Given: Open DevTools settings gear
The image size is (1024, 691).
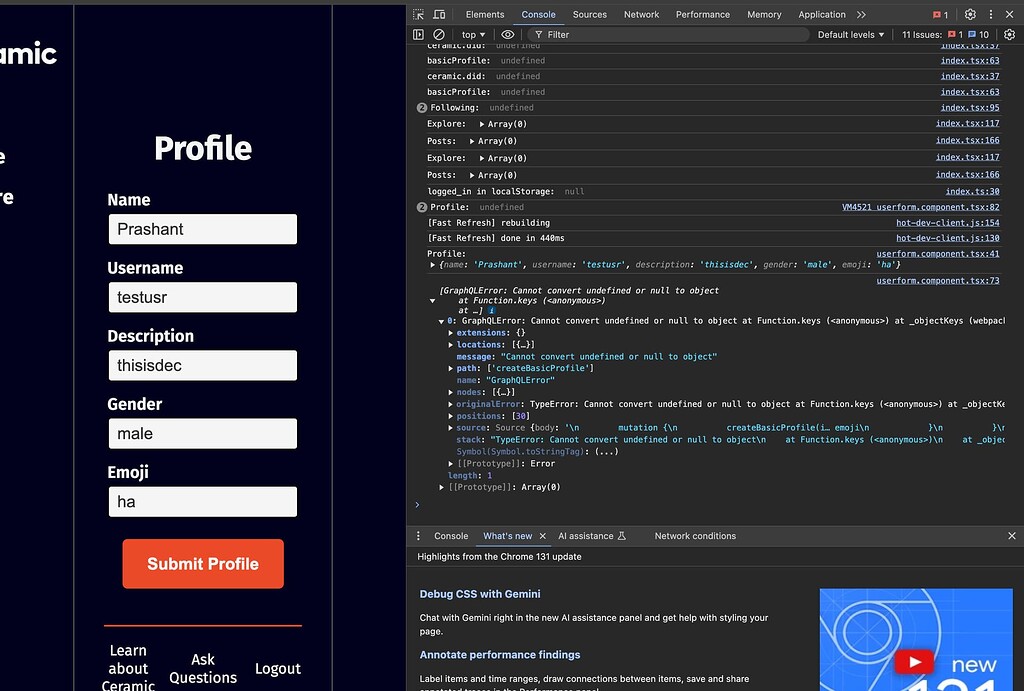Looking at the screenshot, I should (968, 14).
